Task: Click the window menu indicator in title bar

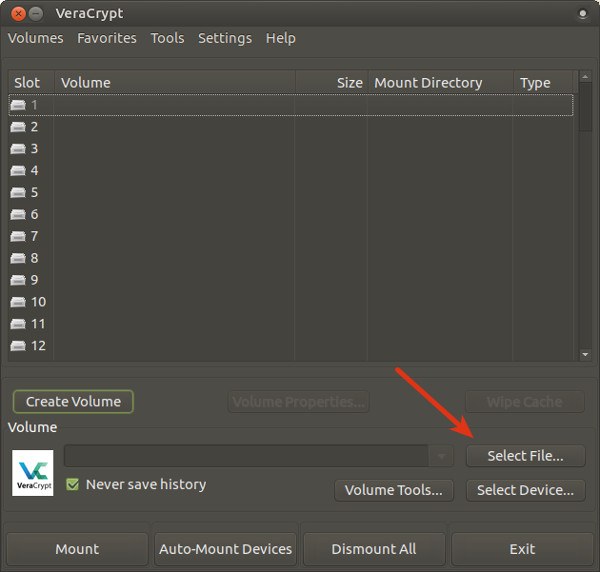Action: (x=582, y=14)
